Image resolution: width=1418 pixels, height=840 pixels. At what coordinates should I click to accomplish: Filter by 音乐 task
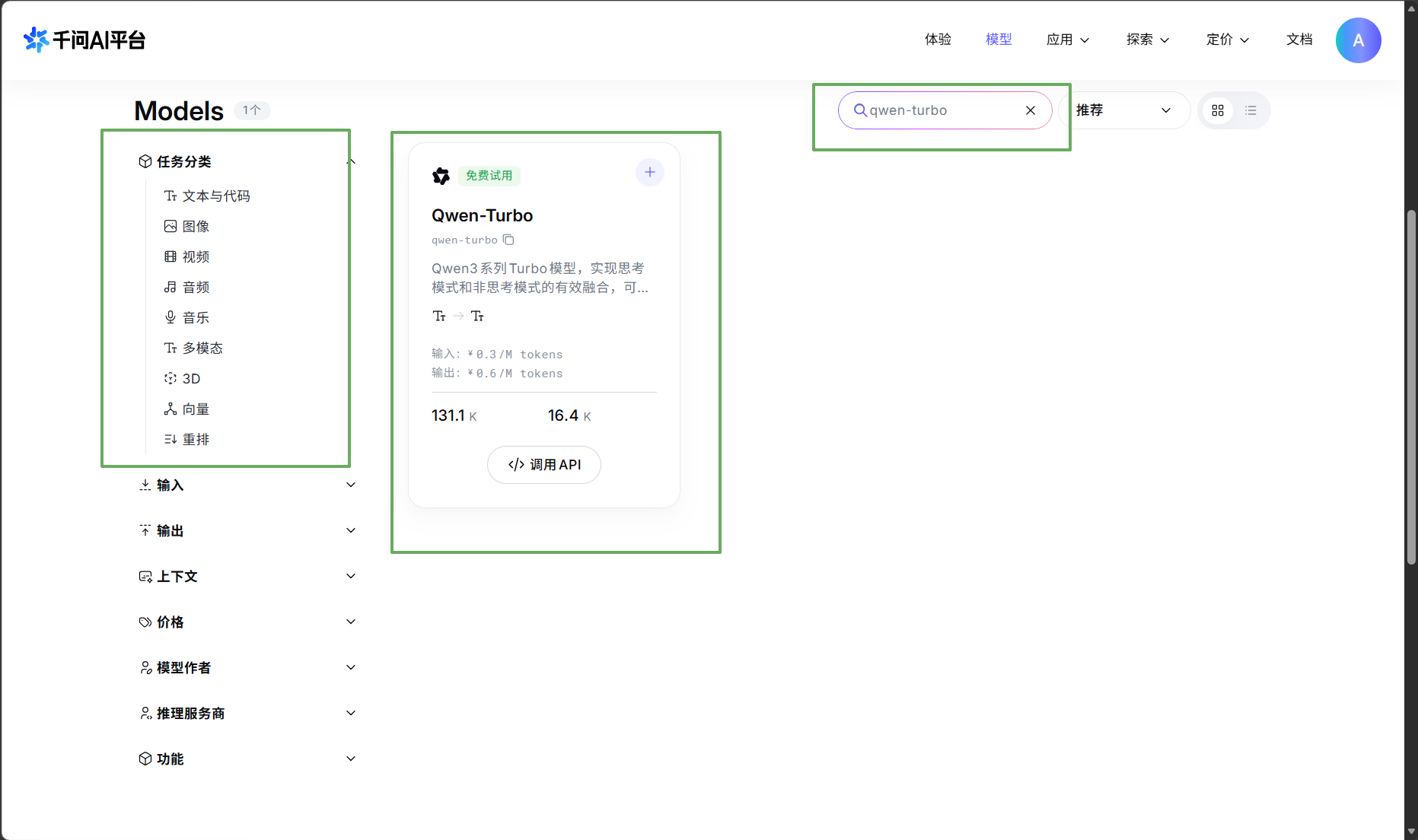click(186, 317)
